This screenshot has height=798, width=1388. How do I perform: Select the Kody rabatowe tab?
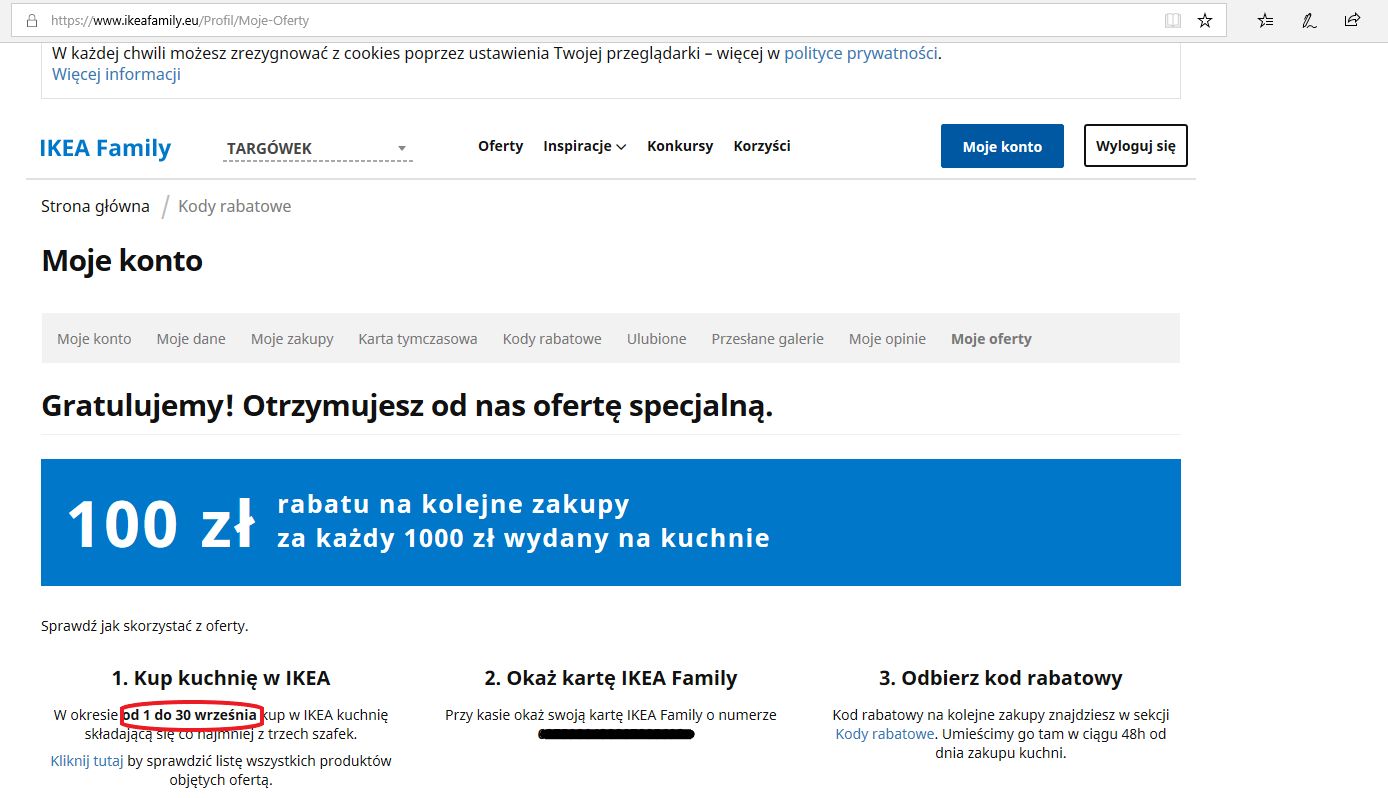click(552, 339)
